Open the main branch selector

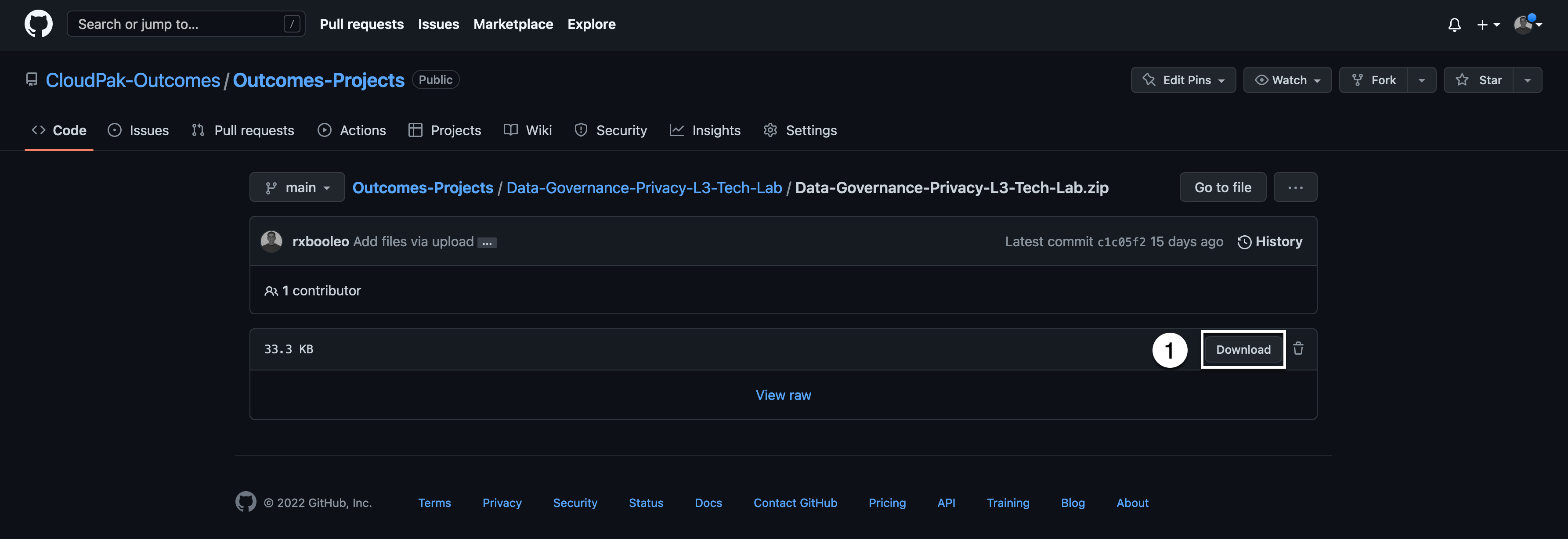pyautogui.click(x=297, y=187)
